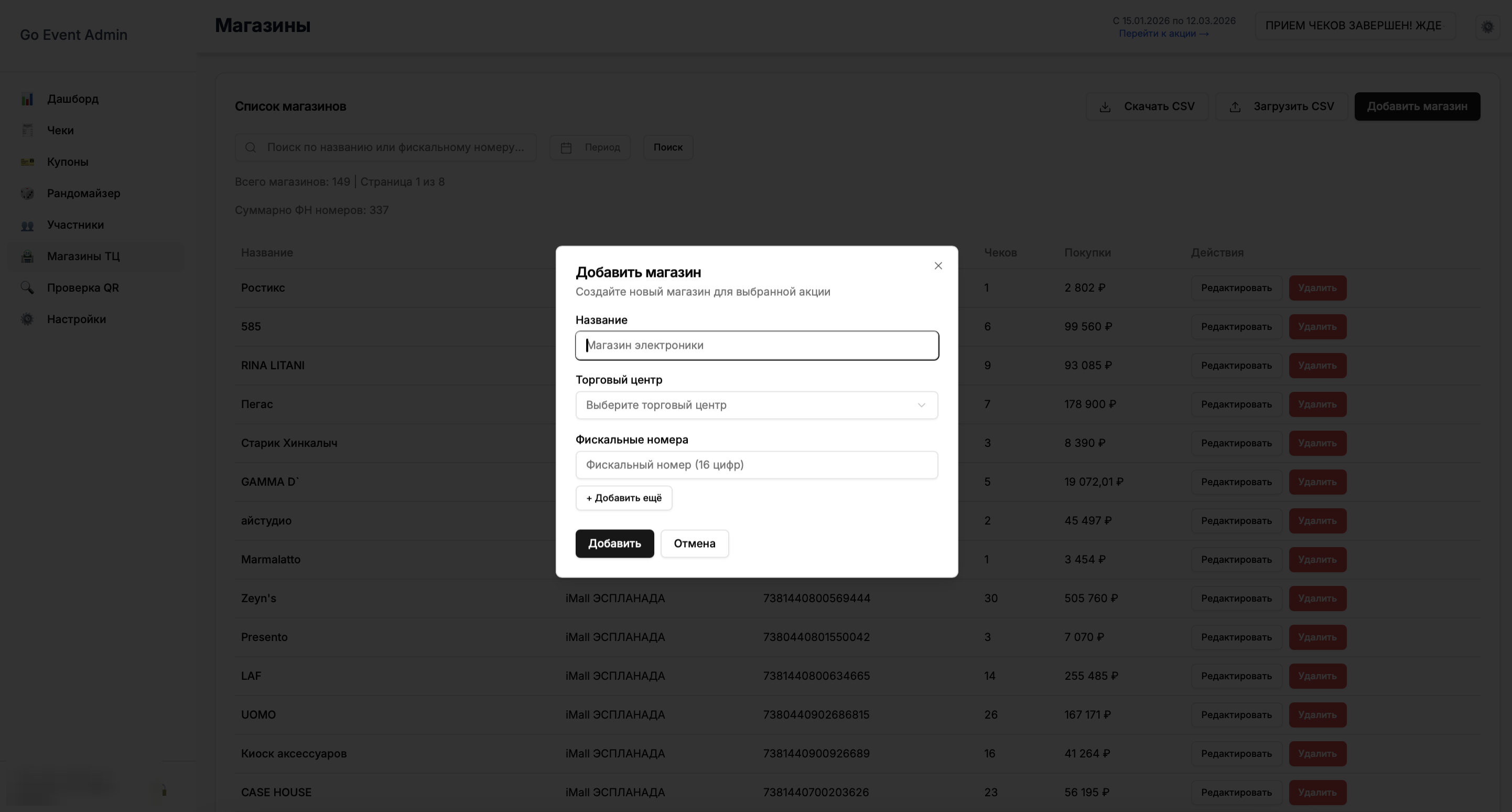Viewport: 1512px width, 812px height.
Task: Delete the Ростикс store
Action: (1317, 289)
